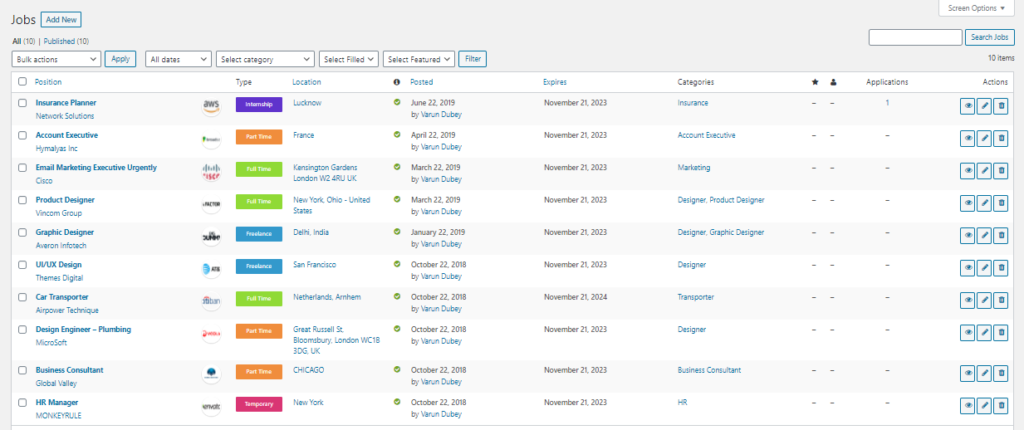View the Insurance Planner job via eye icon
Image resolution: width=1024 pixels, height=430 pixels.
click(967, 106)
